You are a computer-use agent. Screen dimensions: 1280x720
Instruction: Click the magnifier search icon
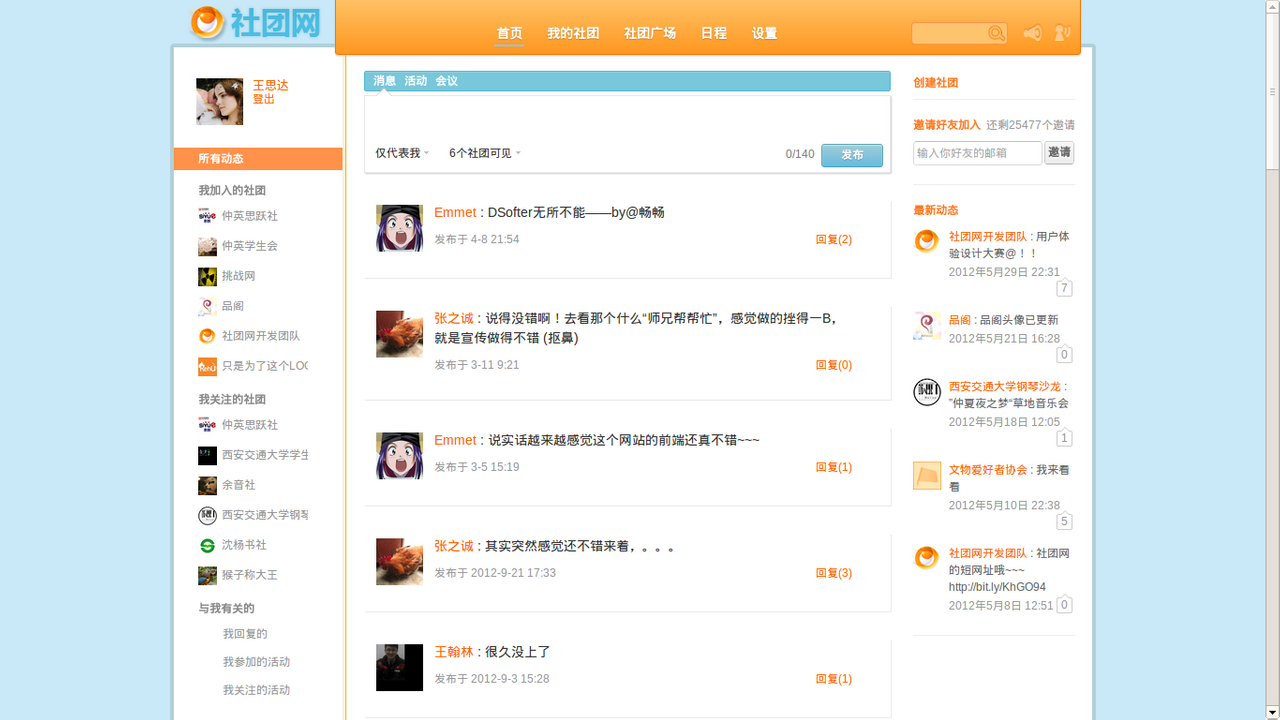996,34
